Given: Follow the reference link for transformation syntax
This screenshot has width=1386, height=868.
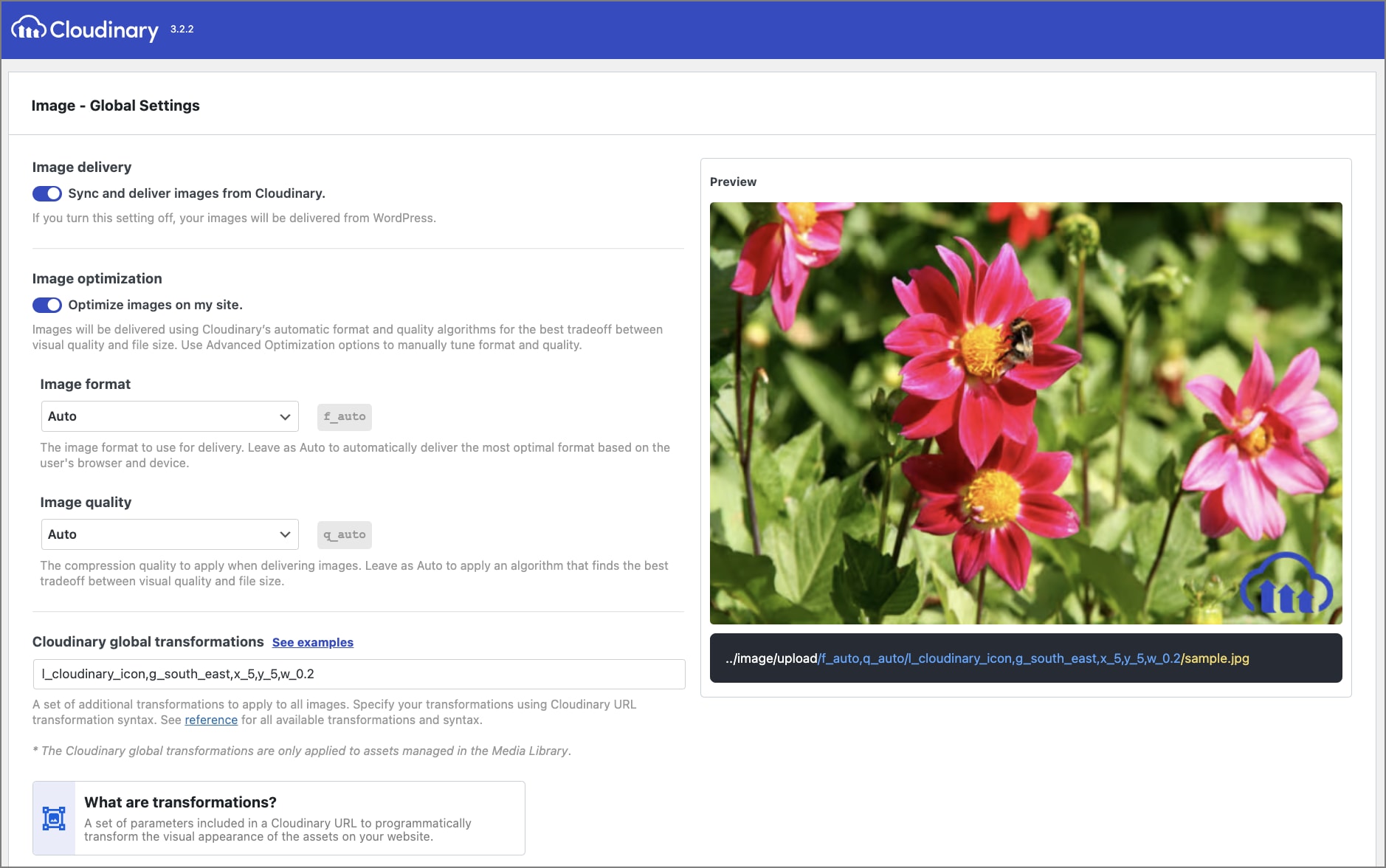Looking at the screenshot, I should click(x=211, y=720).
